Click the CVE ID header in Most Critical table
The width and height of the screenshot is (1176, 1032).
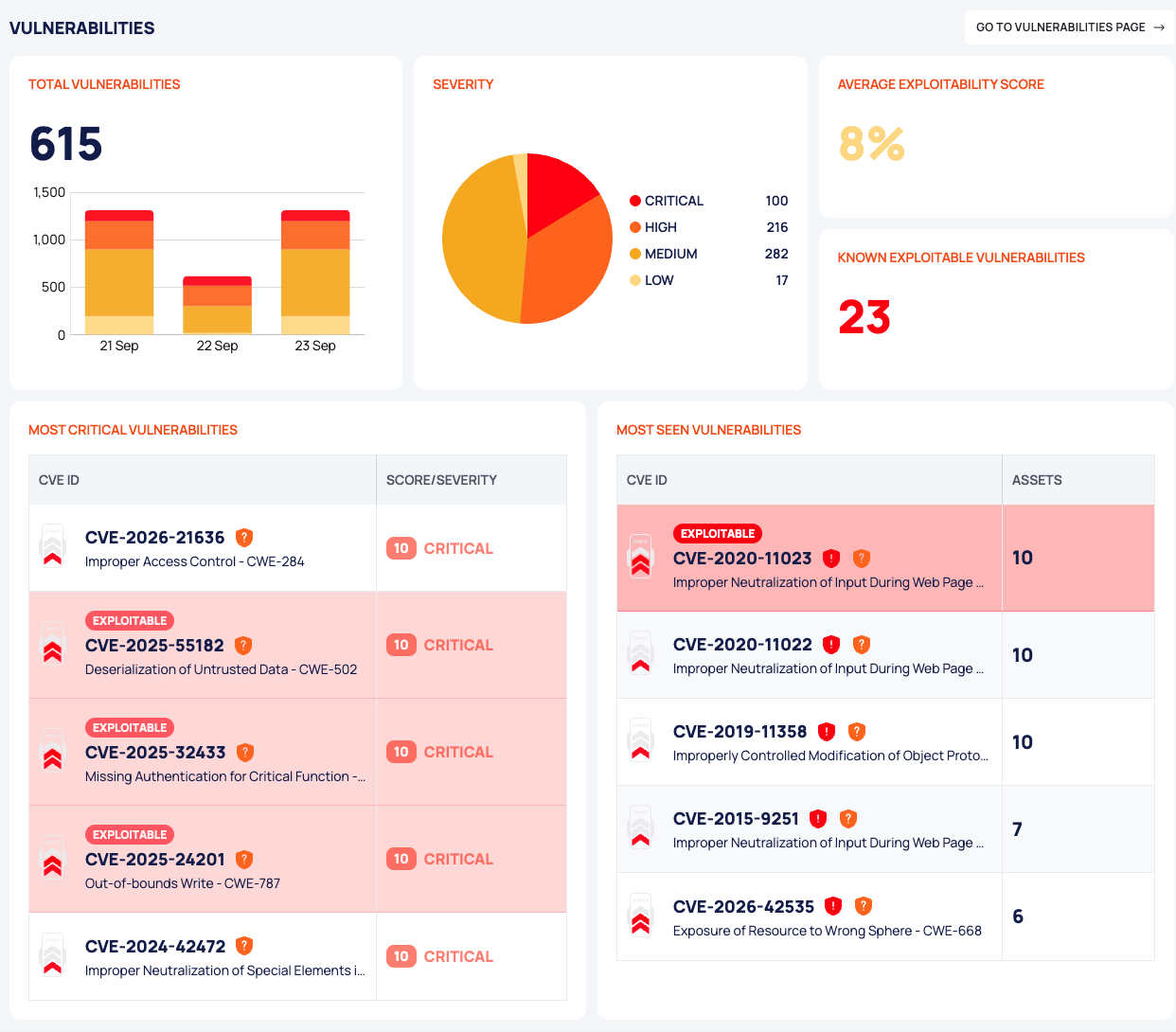pos(59,480)
